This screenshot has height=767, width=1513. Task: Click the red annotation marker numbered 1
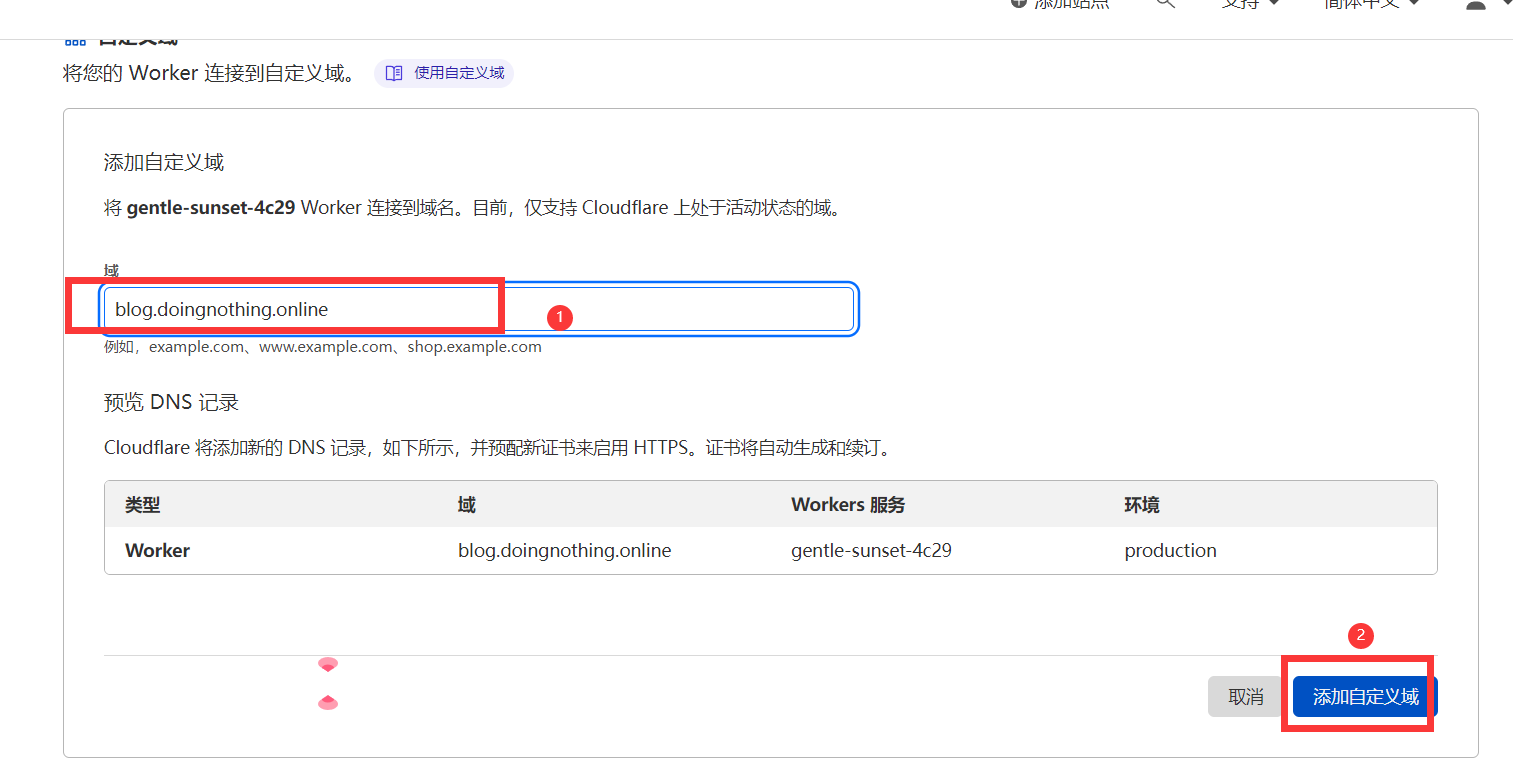pyautogui.click(x=559, y=317)
